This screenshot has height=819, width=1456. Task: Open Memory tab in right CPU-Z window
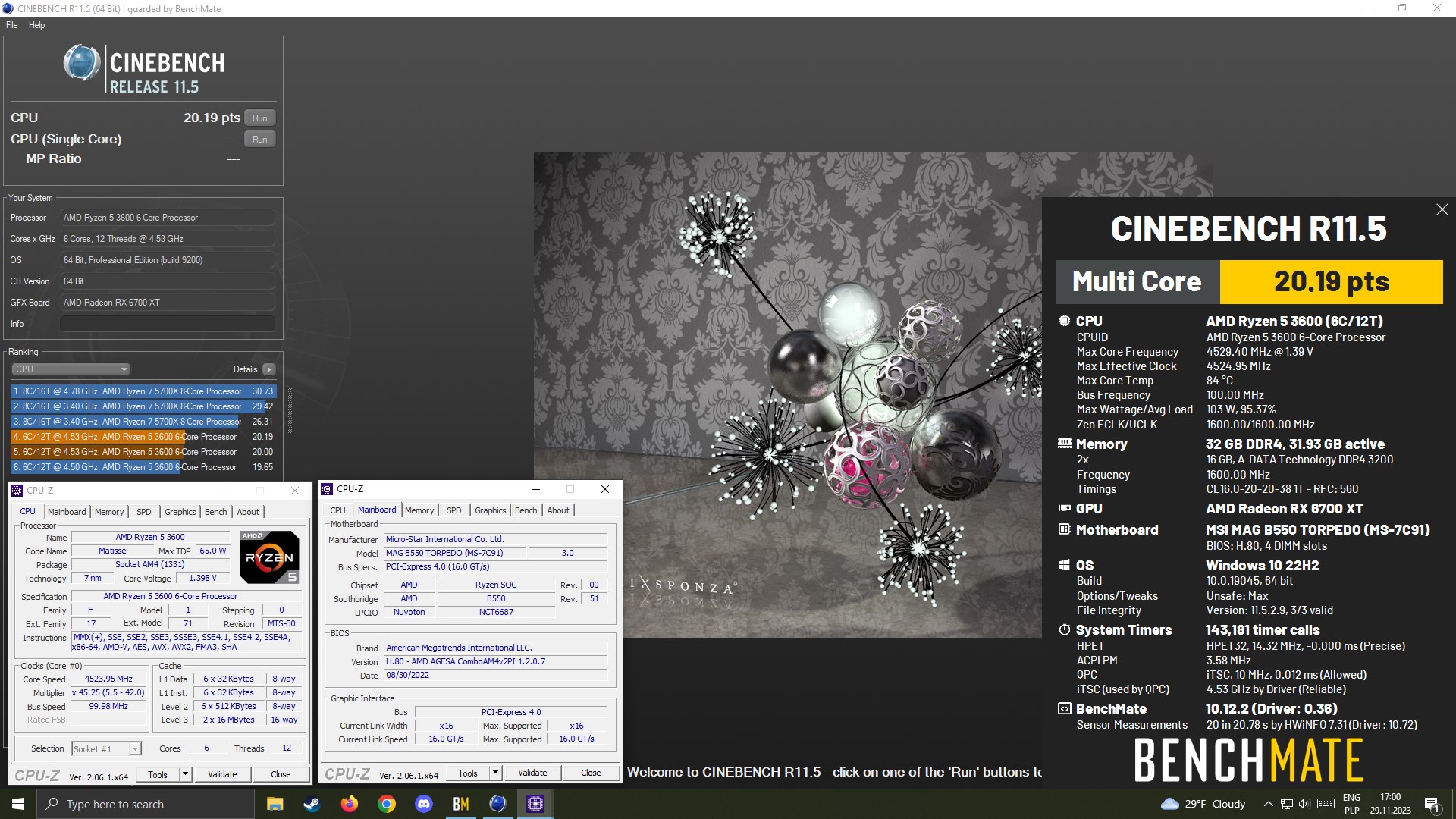(419, 510)
